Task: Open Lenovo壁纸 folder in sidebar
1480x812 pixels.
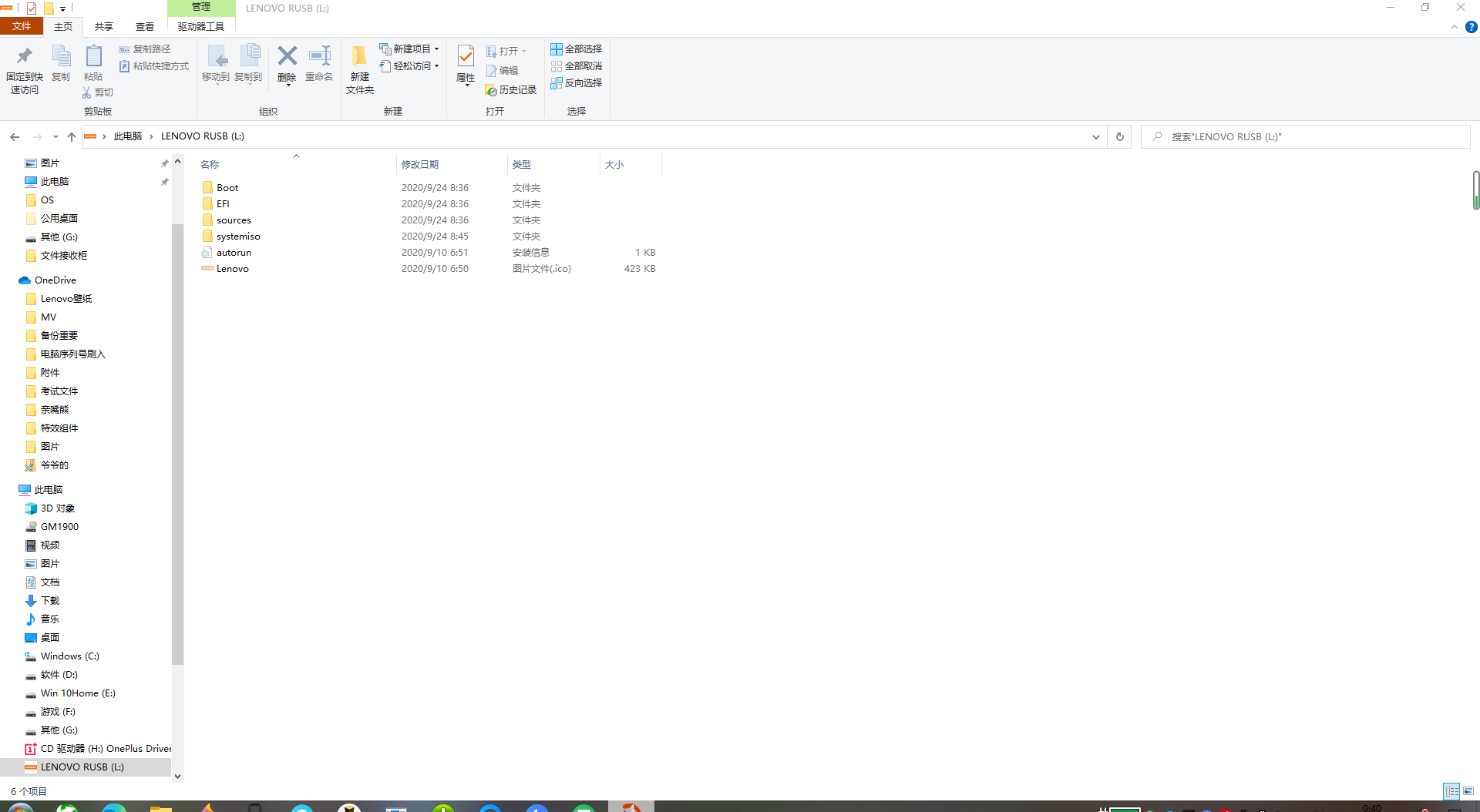Action: point(66,299)
